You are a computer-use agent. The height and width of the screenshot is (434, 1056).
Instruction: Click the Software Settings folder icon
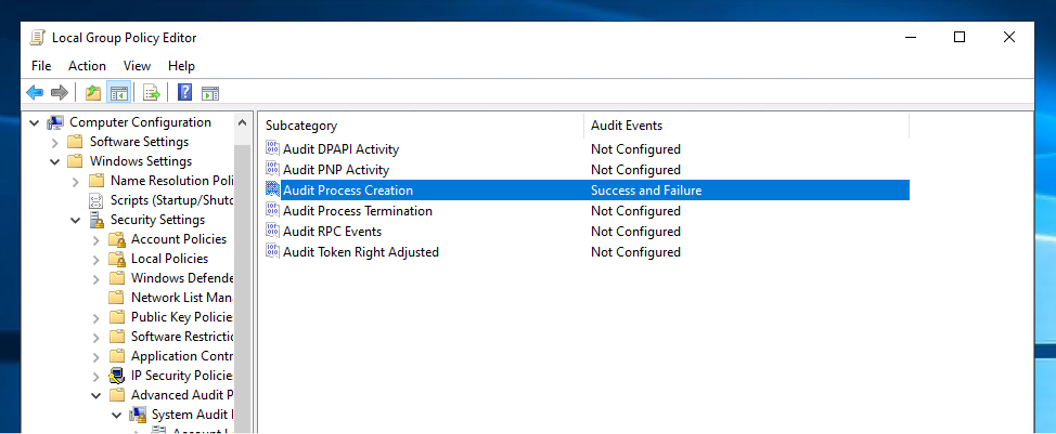[x=75, y=142]
